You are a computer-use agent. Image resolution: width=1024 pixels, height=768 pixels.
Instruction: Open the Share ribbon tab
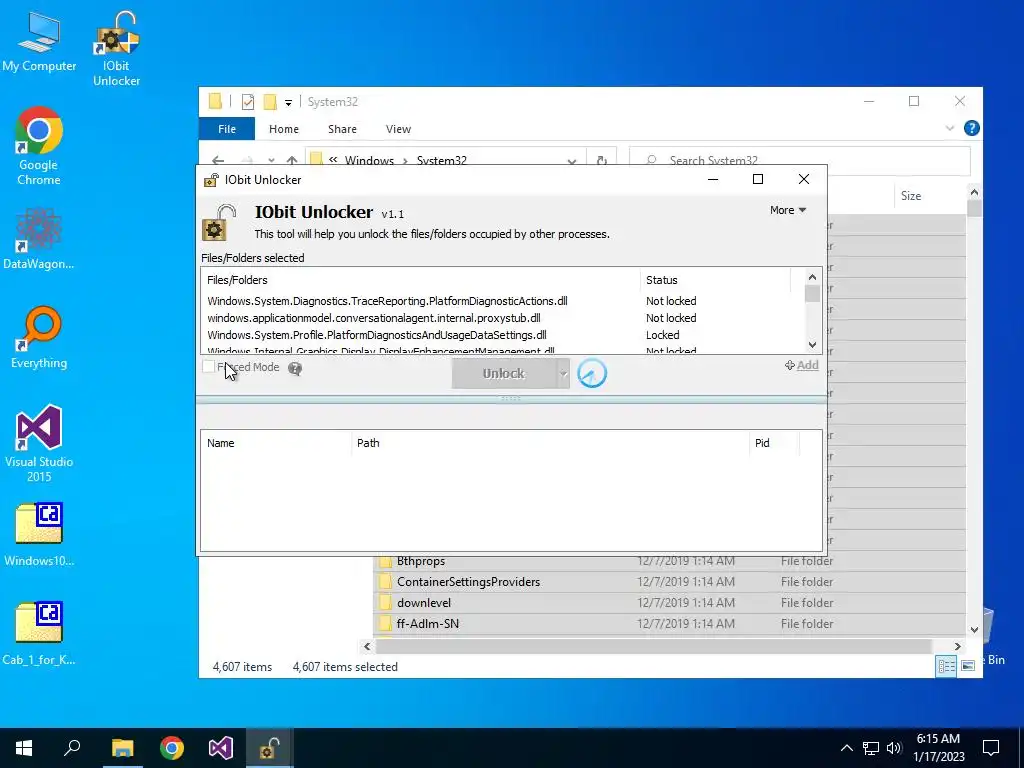342,129
